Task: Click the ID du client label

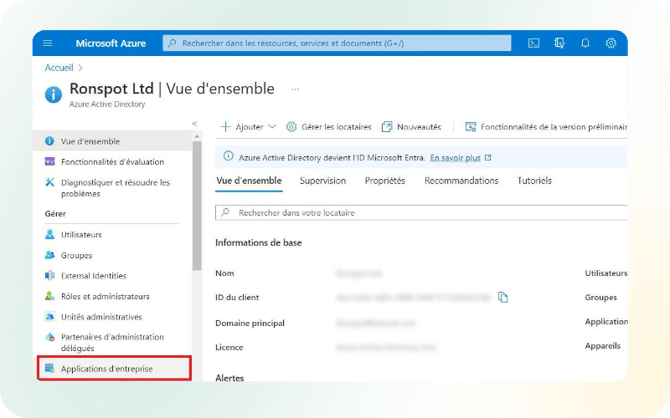Action: coord(237,297)
